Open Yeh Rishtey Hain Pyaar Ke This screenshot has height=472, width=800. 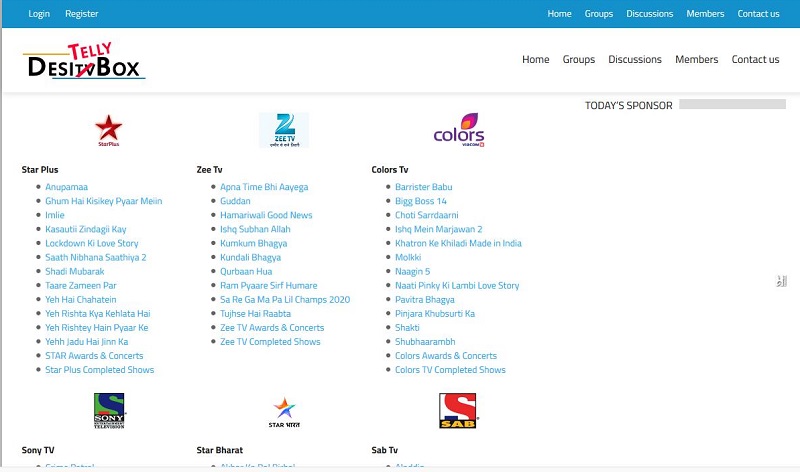click(x=96, y=327)
